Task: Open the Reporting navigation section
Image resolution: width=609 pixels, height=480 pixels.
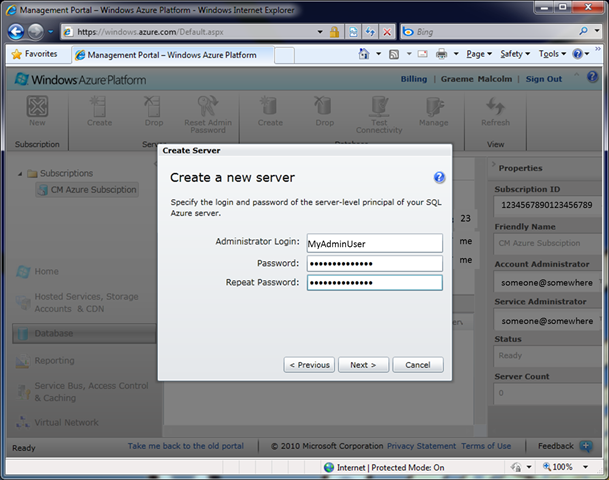Action: [x=45, y=361]
